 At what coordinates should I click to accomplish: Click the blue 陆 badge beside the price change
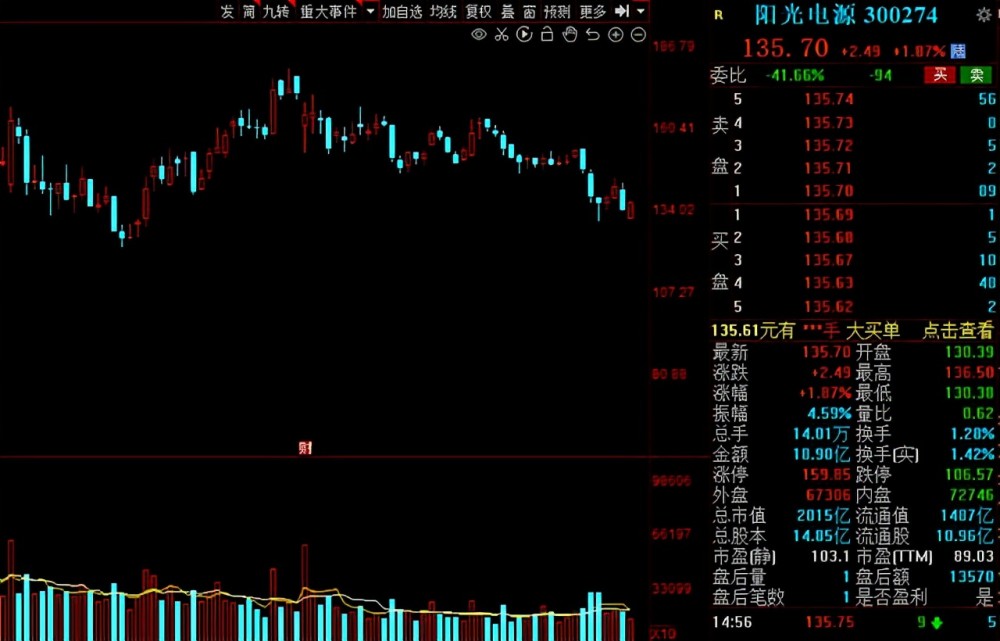coord(958,51)
